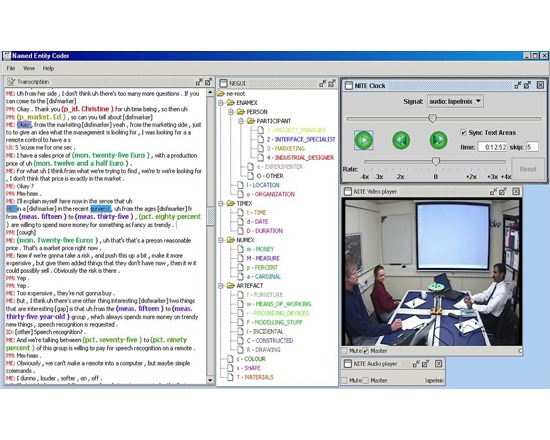550x440 pixels.
Task: Select R - DRAWING entity
Action: [x=263, y=350]
